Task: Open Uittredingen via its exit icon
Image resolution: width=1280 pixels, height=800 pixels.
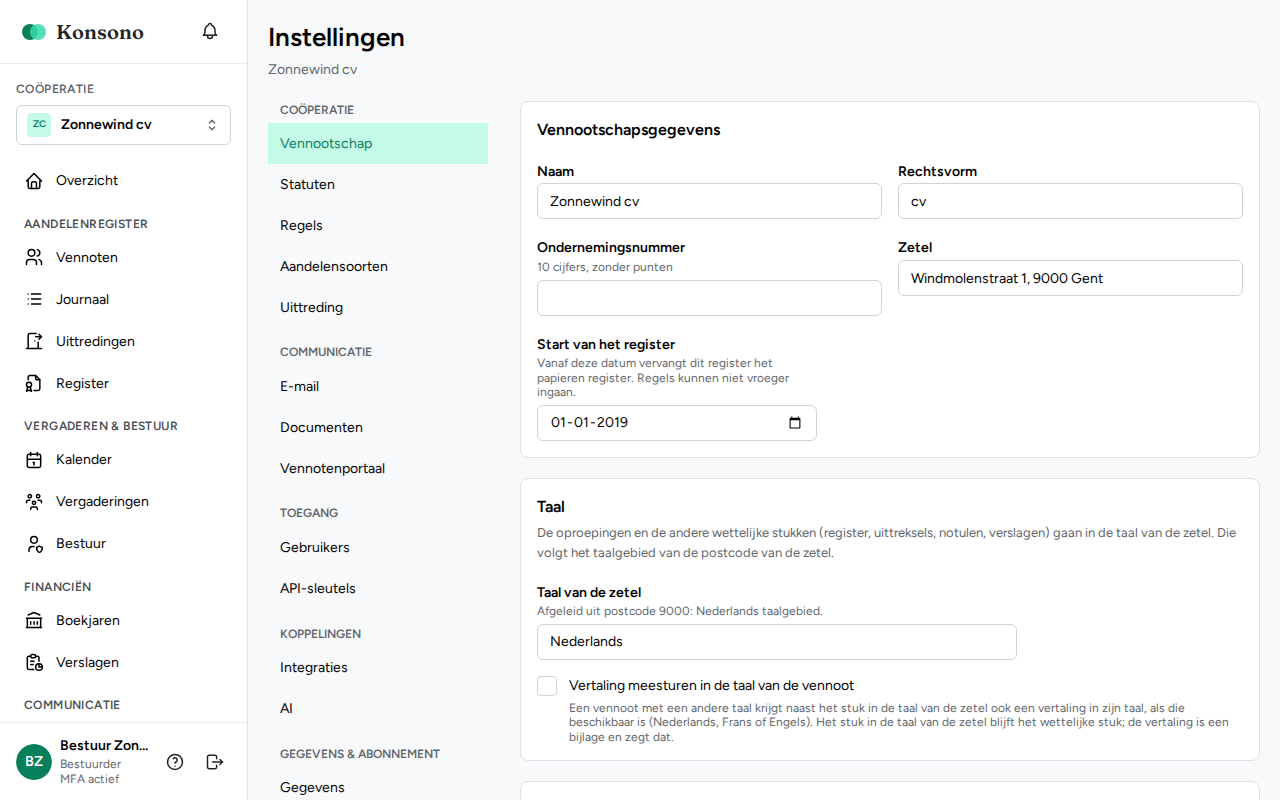Action: pyautogui.click(x=34, y=342)
